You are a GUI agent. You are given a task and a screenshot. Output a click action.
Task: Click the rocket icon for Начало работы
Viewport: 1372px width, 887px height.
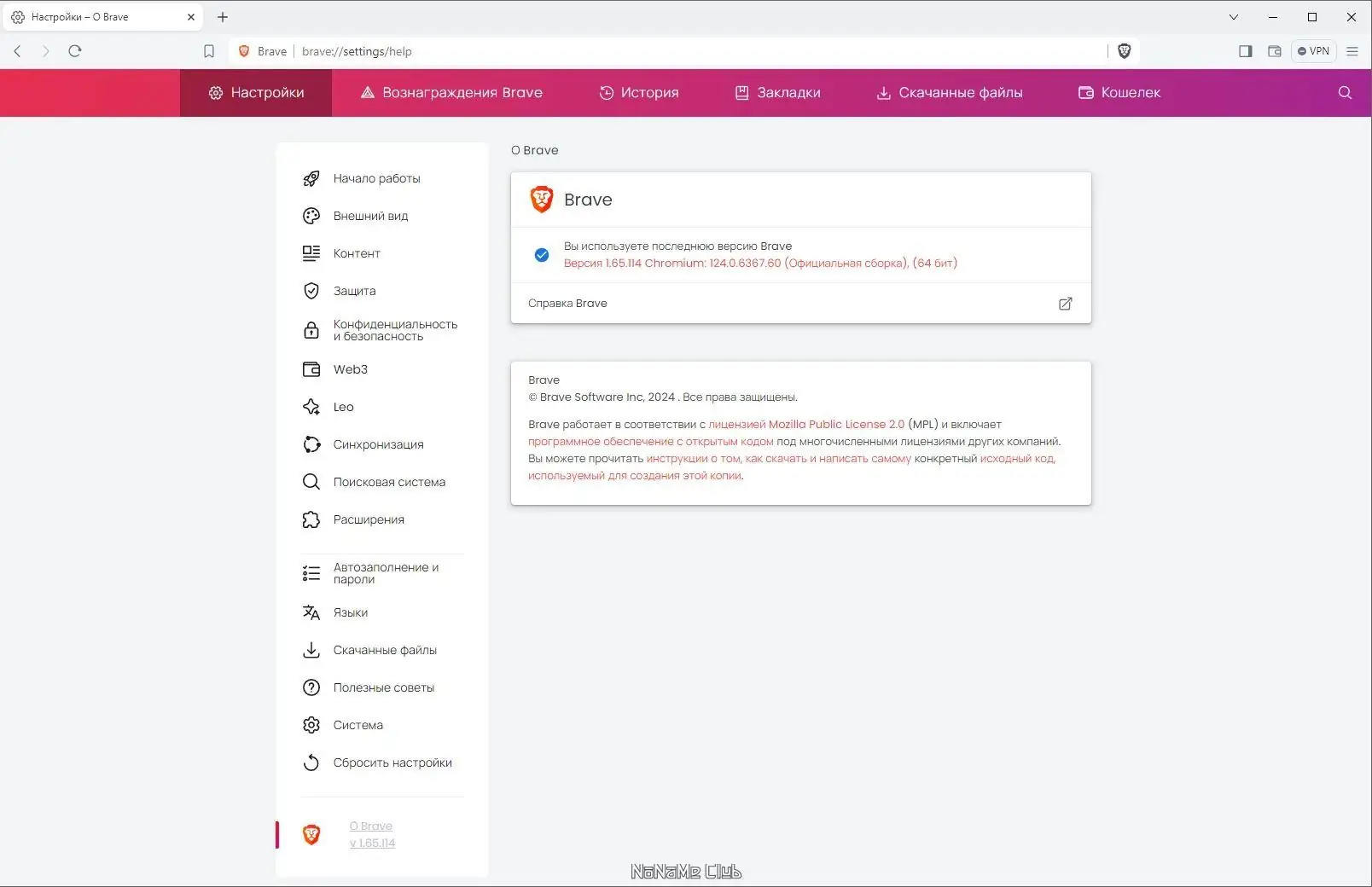[311, 178]
